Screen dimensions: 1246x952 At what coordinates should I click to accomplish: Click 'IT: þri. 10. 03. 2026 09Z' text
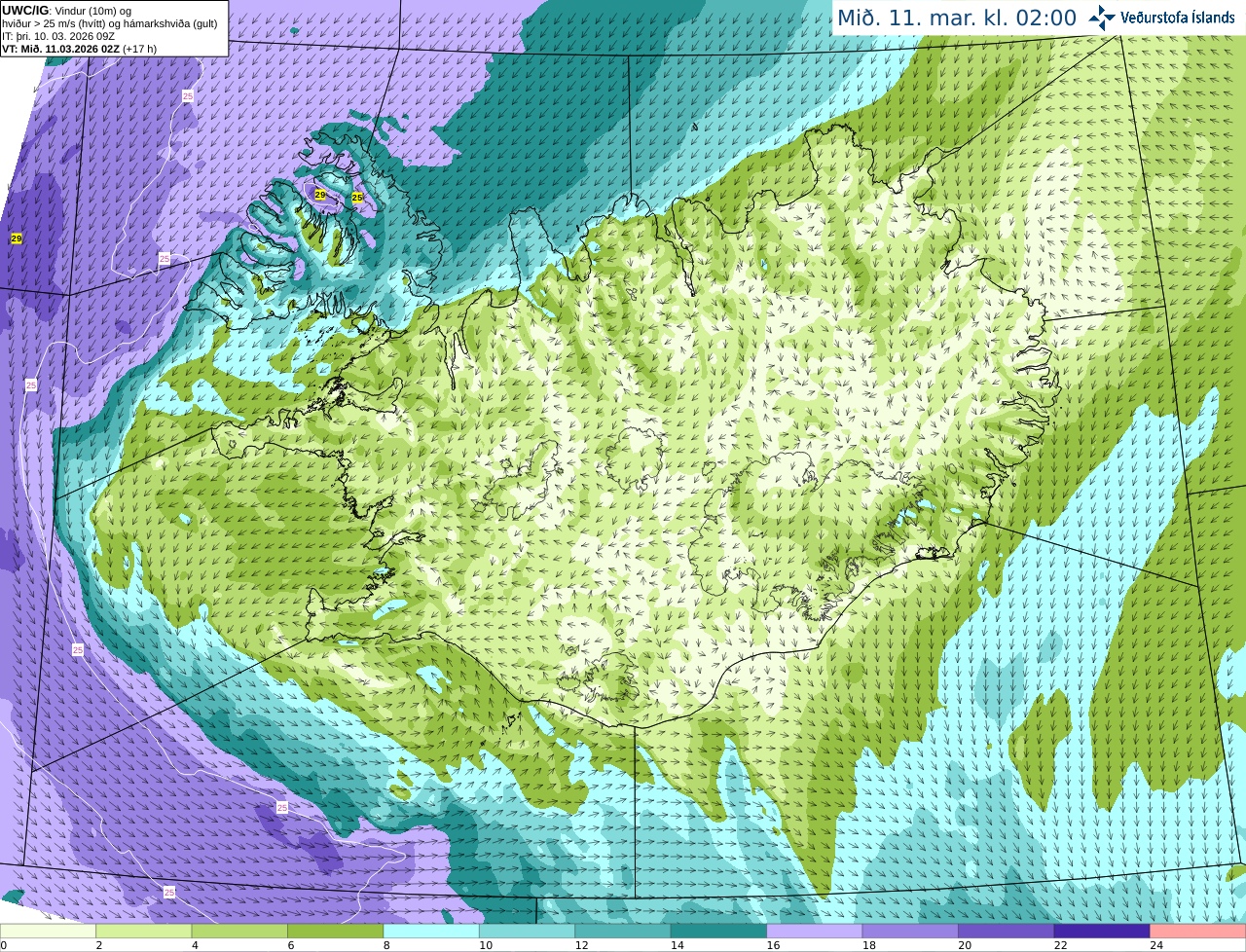click(x=59, y=36)
